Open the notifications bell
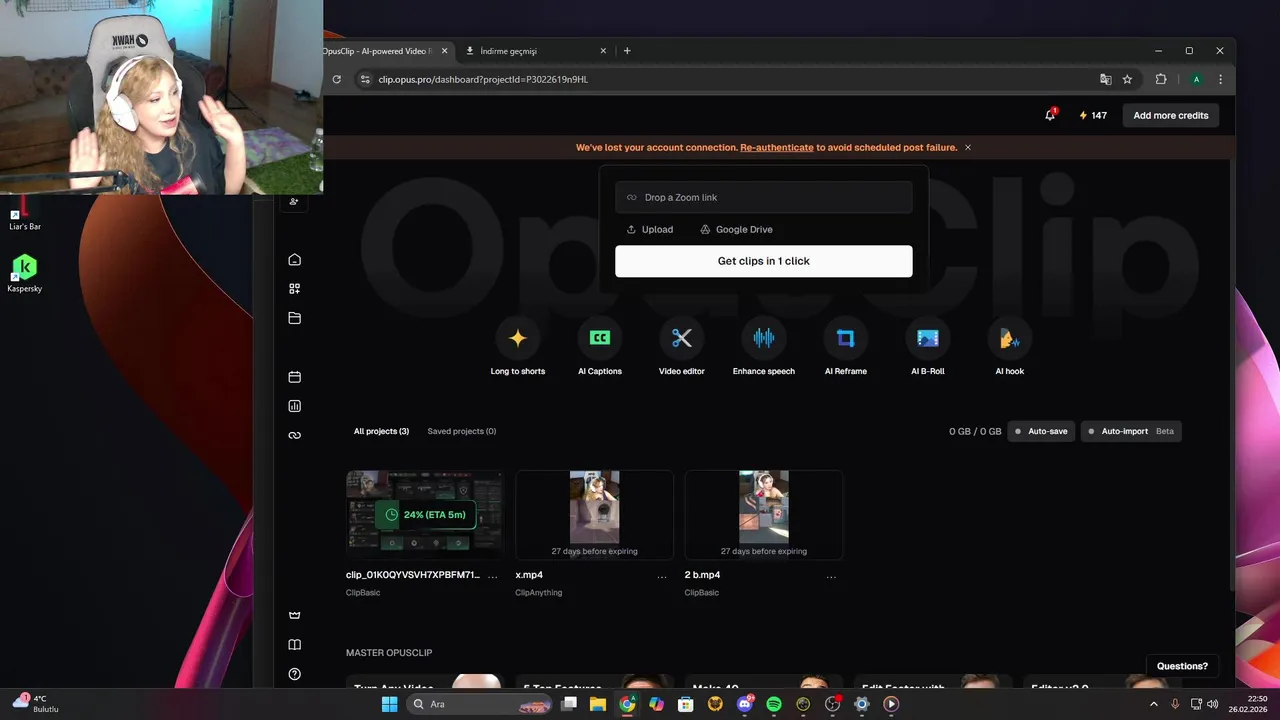 [x=1050, y=115]
